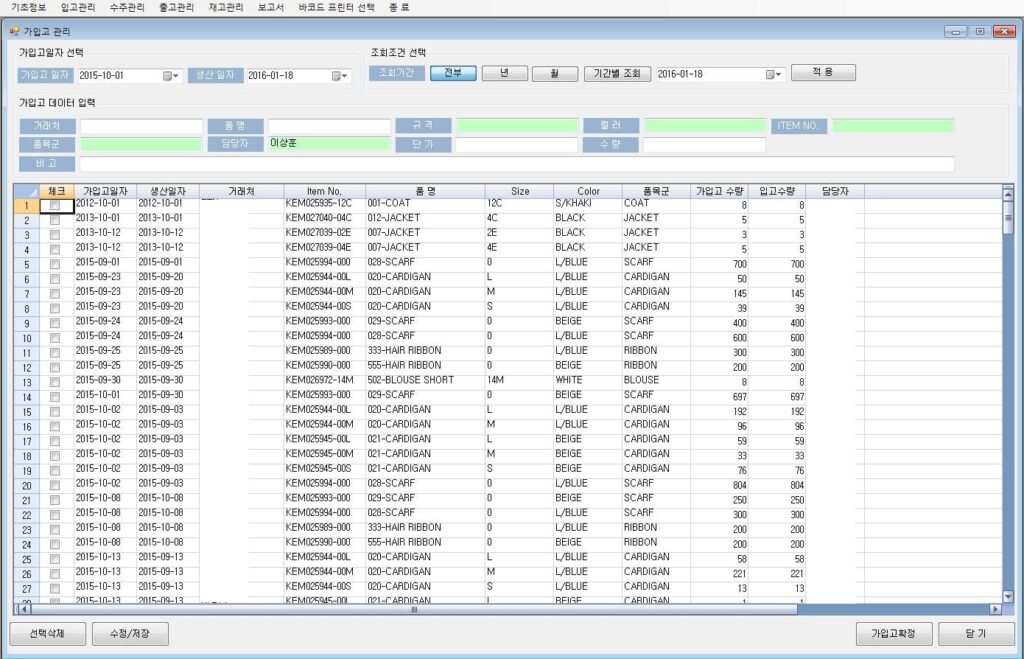This screenshot has height=659, width=1024.
Task: Click into the 비 고 text field
Action: tap(516, 164)
